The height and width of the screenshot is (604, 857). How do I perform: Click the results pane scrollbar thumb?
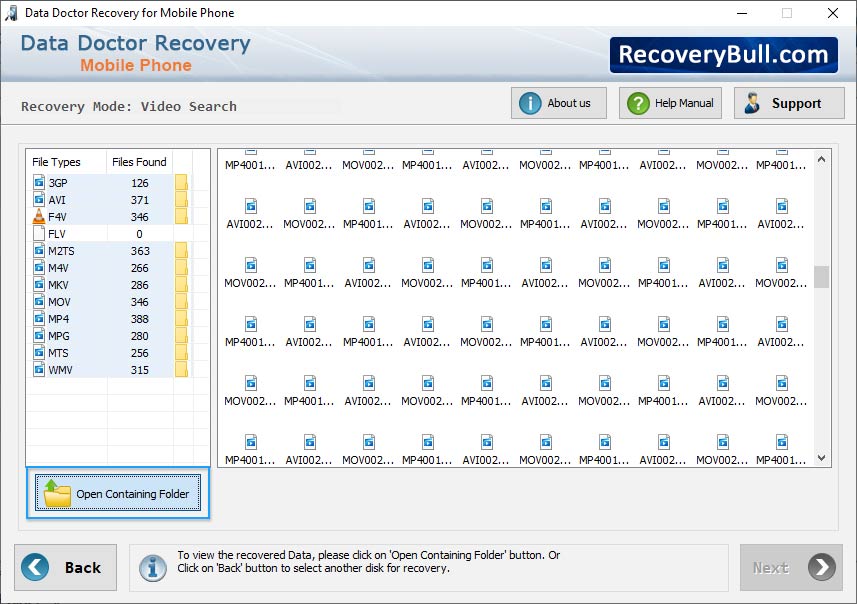[x=821, y=277]
